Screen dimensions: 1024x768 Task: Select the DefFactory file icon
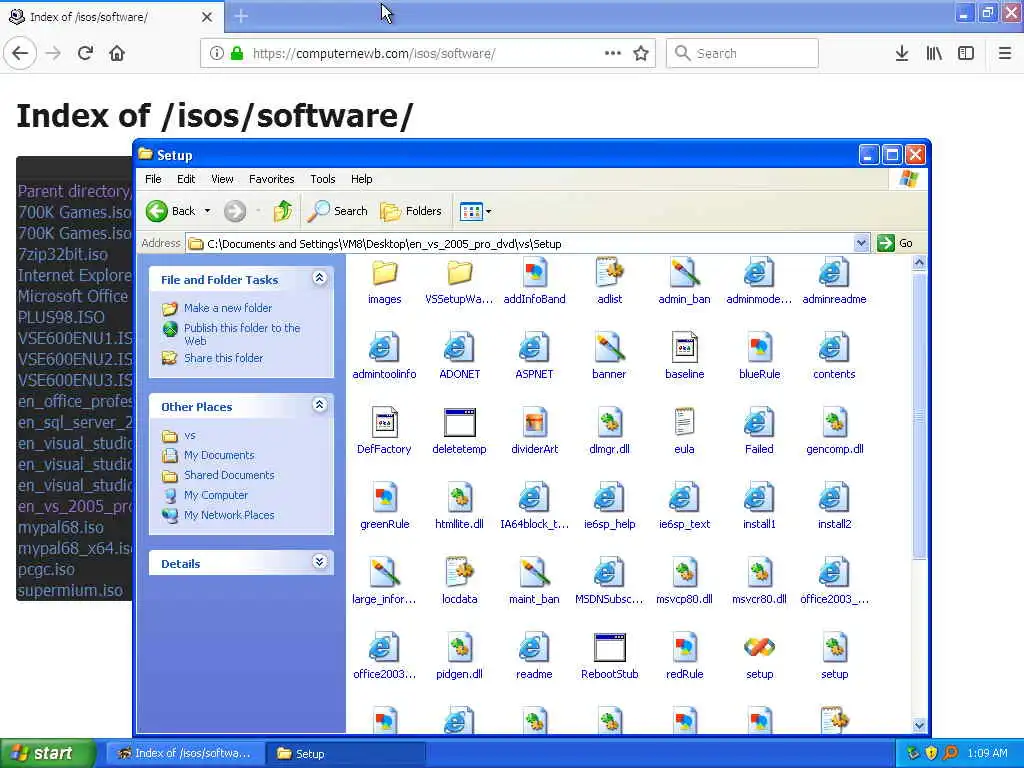click(384, 423)
